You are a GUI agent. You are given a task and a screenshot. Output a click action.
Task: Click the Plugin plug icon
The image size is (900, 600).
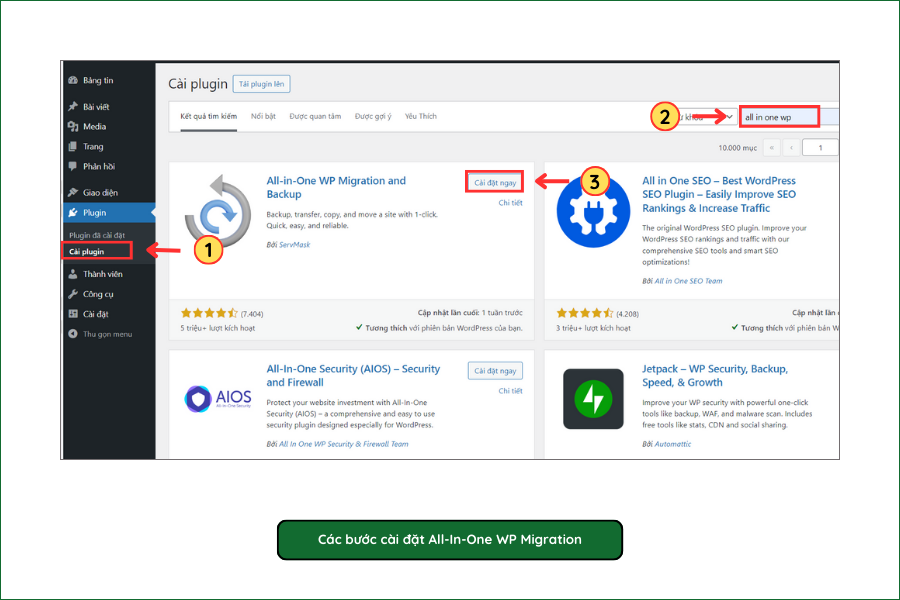tap(73, 212)
